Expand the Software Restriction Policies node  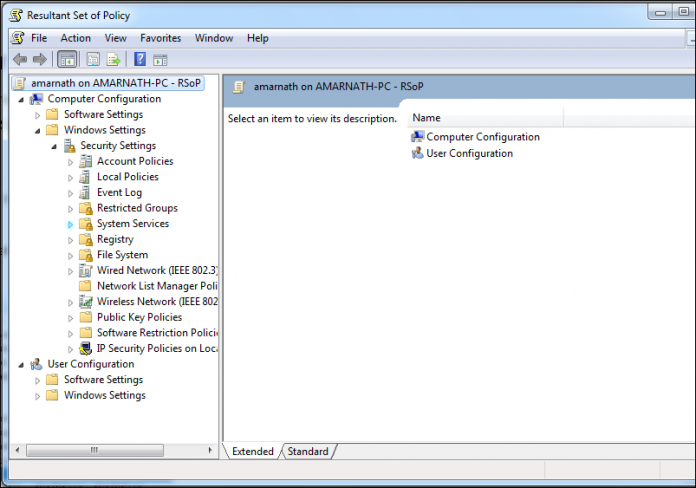(70, 333)
